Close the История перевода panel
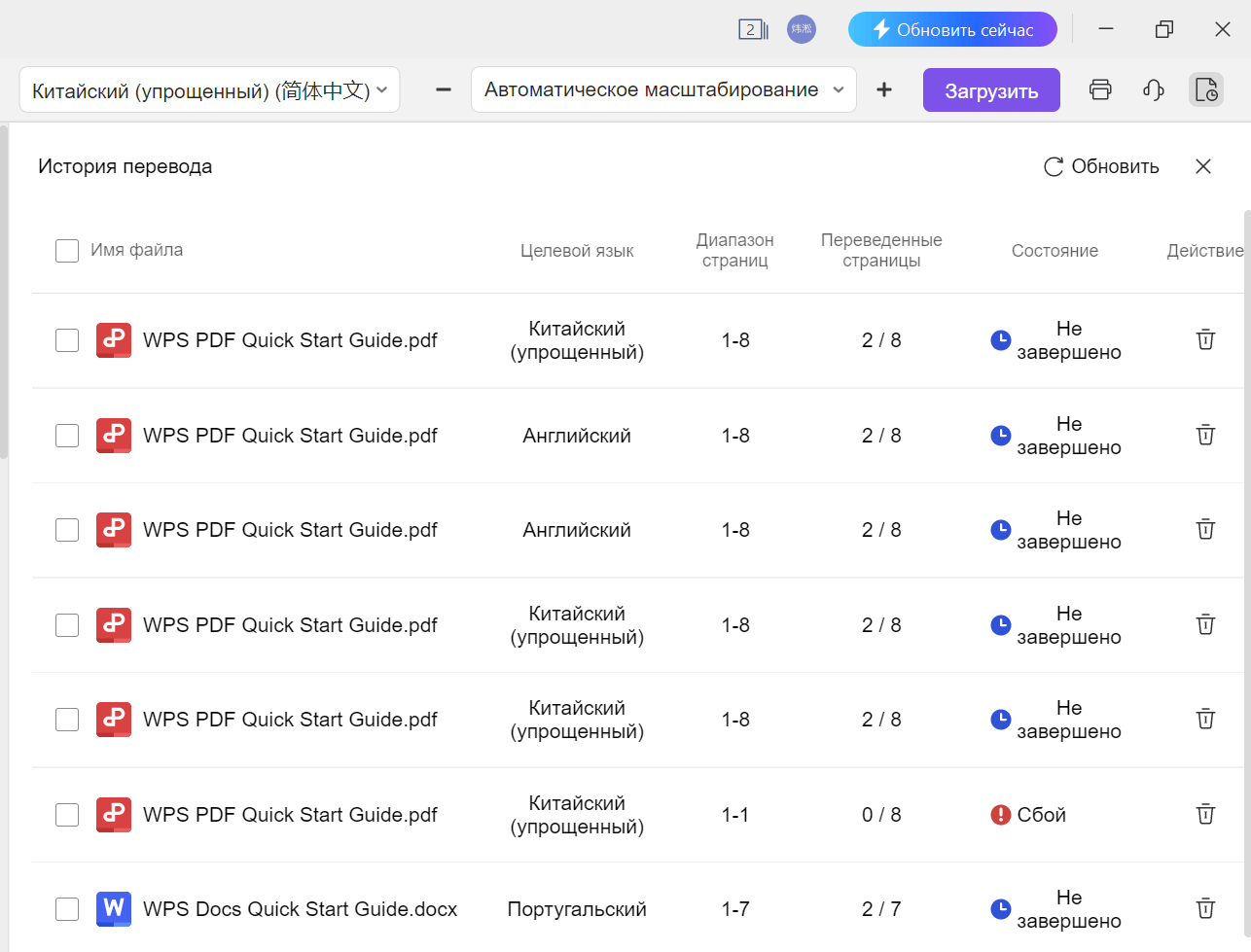This screenshot has height=952, width=1251. [x=1203, y=166]
